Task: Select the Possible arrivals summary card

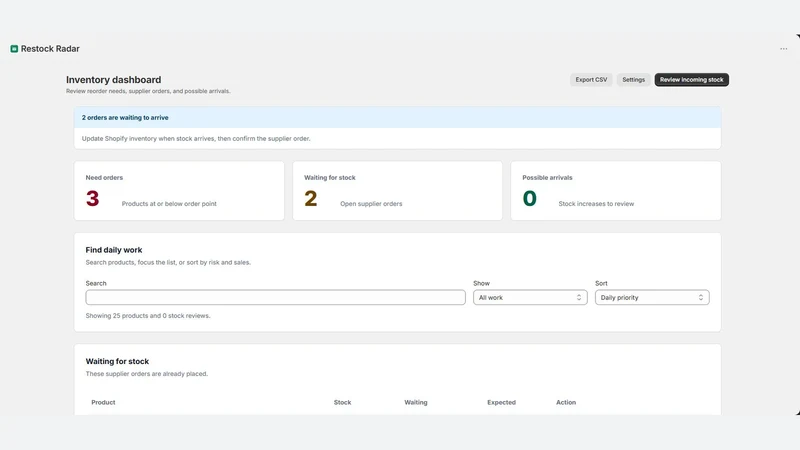Action: (616, 191)
